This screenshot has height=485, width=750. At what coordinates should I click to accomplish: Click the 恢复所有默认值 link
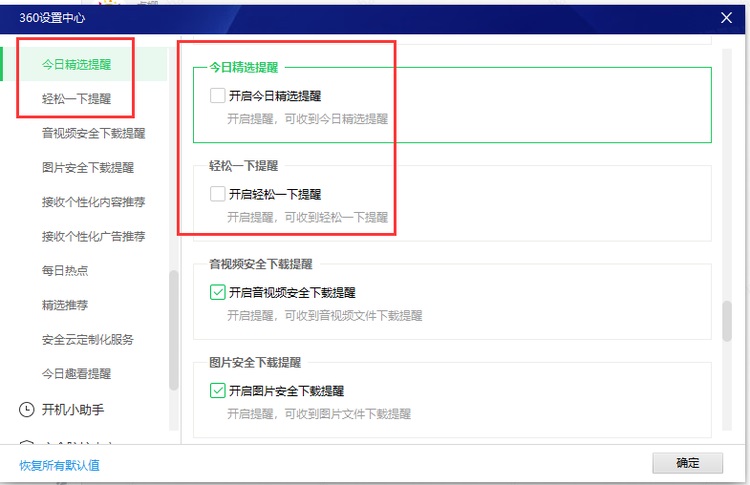[x=59, y=465]
